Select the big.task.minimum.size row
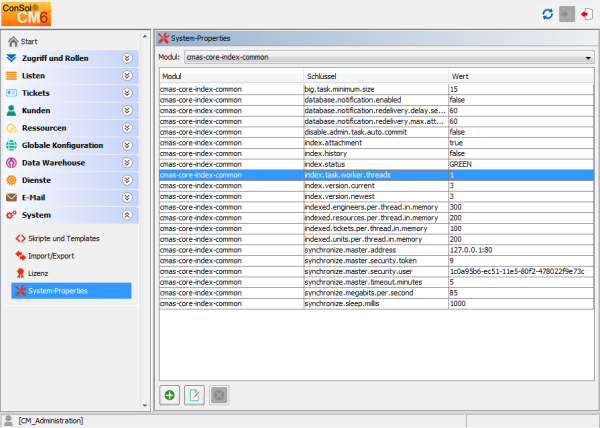 pyautogui.click(x=377, y=89)
